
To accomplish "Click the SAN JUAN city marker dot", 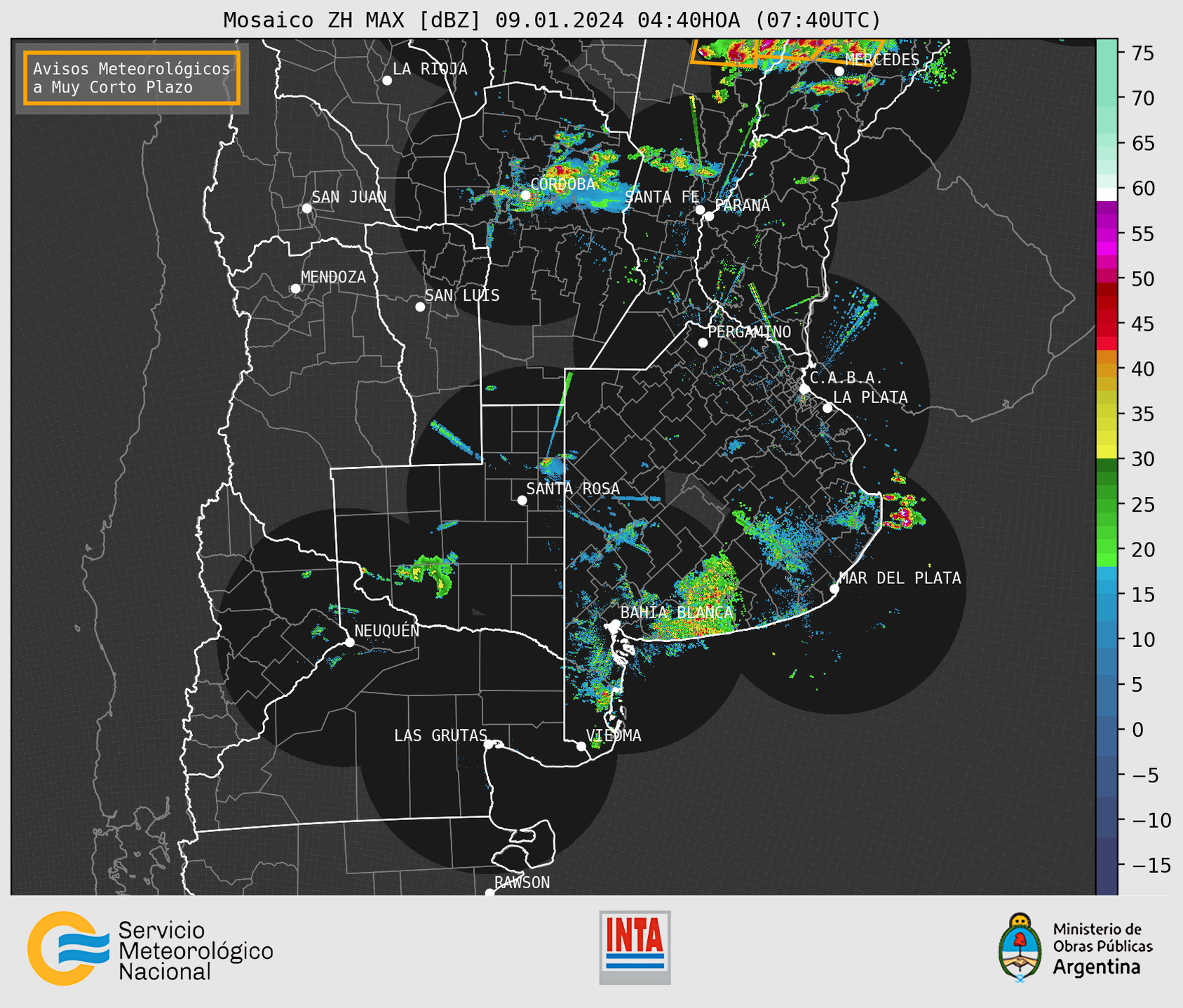I will tap(306, 208).
